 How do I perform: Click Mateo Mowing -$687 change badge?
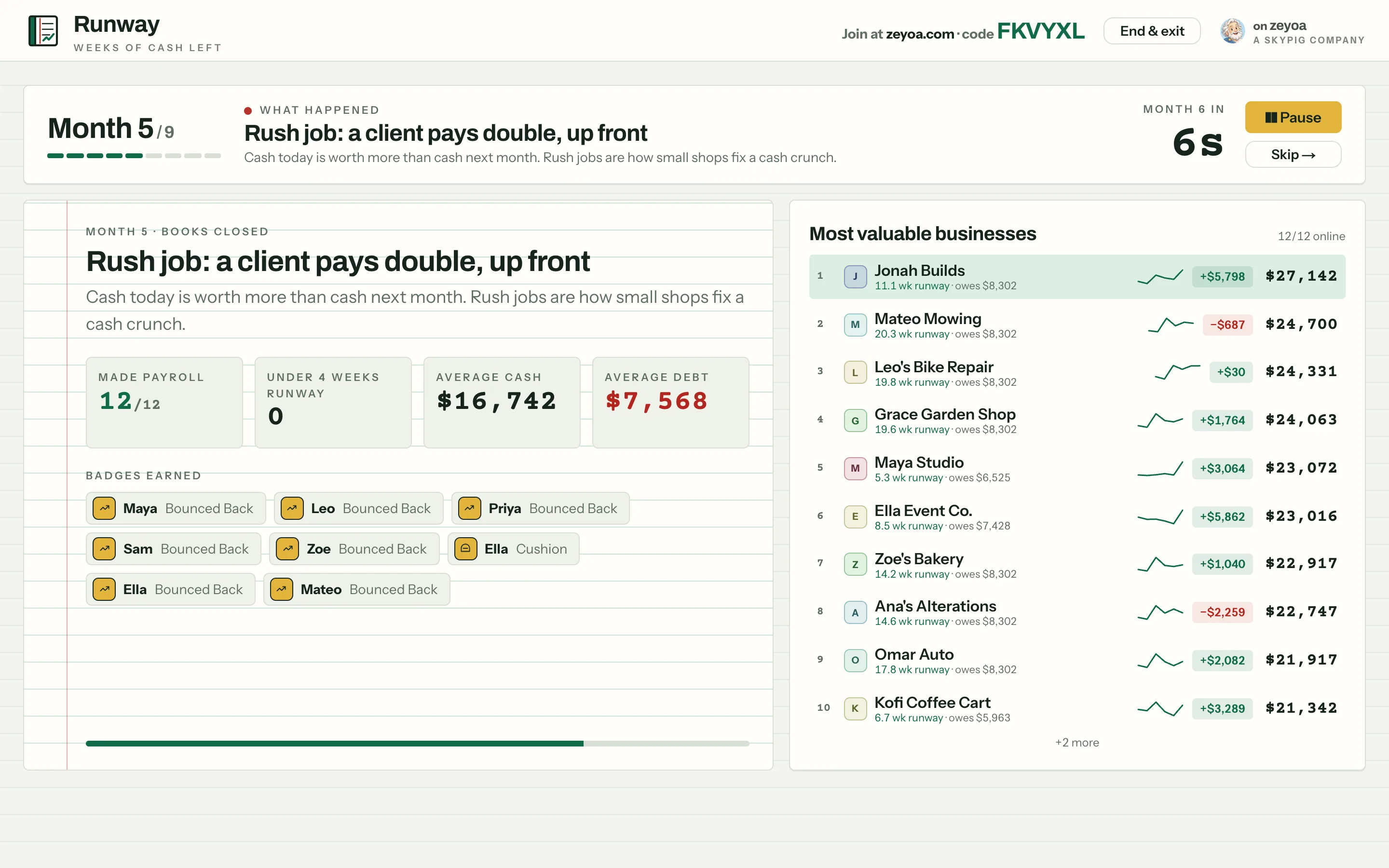click(1227, 325)
